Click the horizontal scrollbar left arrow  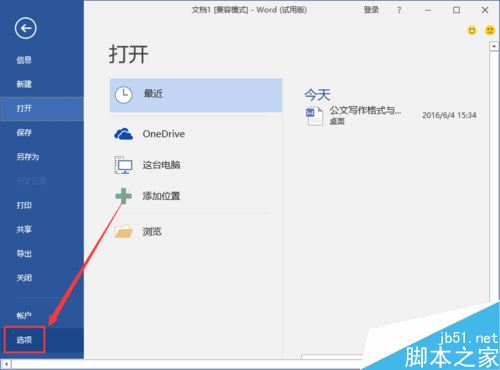pyautogui.click(x=6, y=364)
